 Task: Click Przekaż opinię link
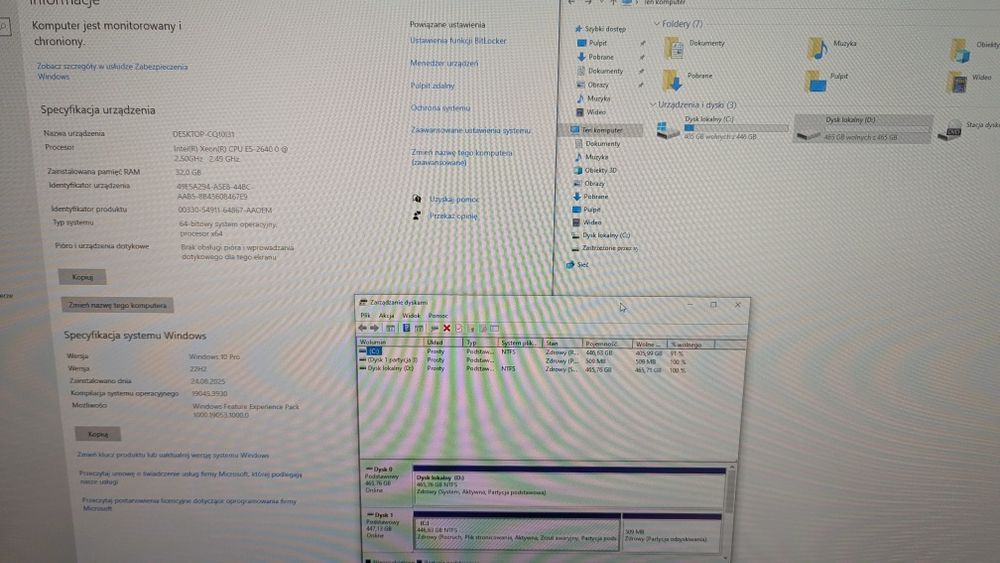coord(453,216)
